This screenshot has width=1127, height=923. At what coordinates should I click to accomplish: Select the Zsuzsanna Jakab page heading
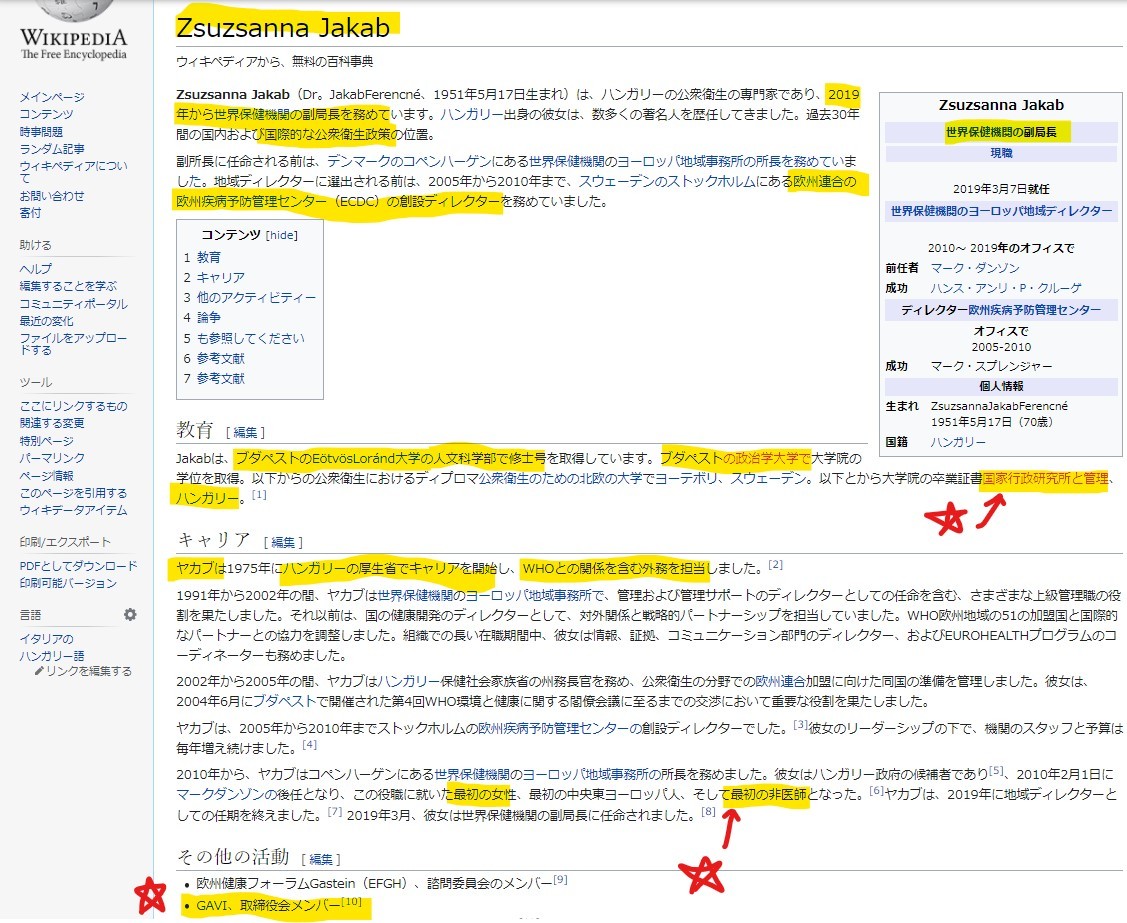(x=283, y=27)
